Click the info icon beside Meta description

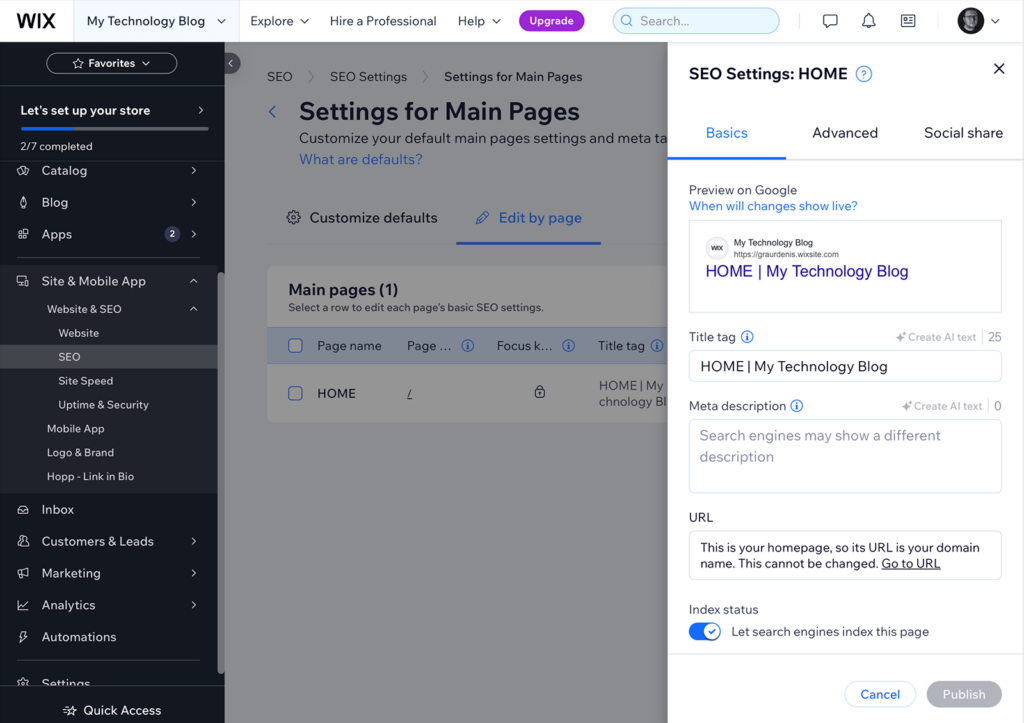pyautogui.click(x=797, y=406)
